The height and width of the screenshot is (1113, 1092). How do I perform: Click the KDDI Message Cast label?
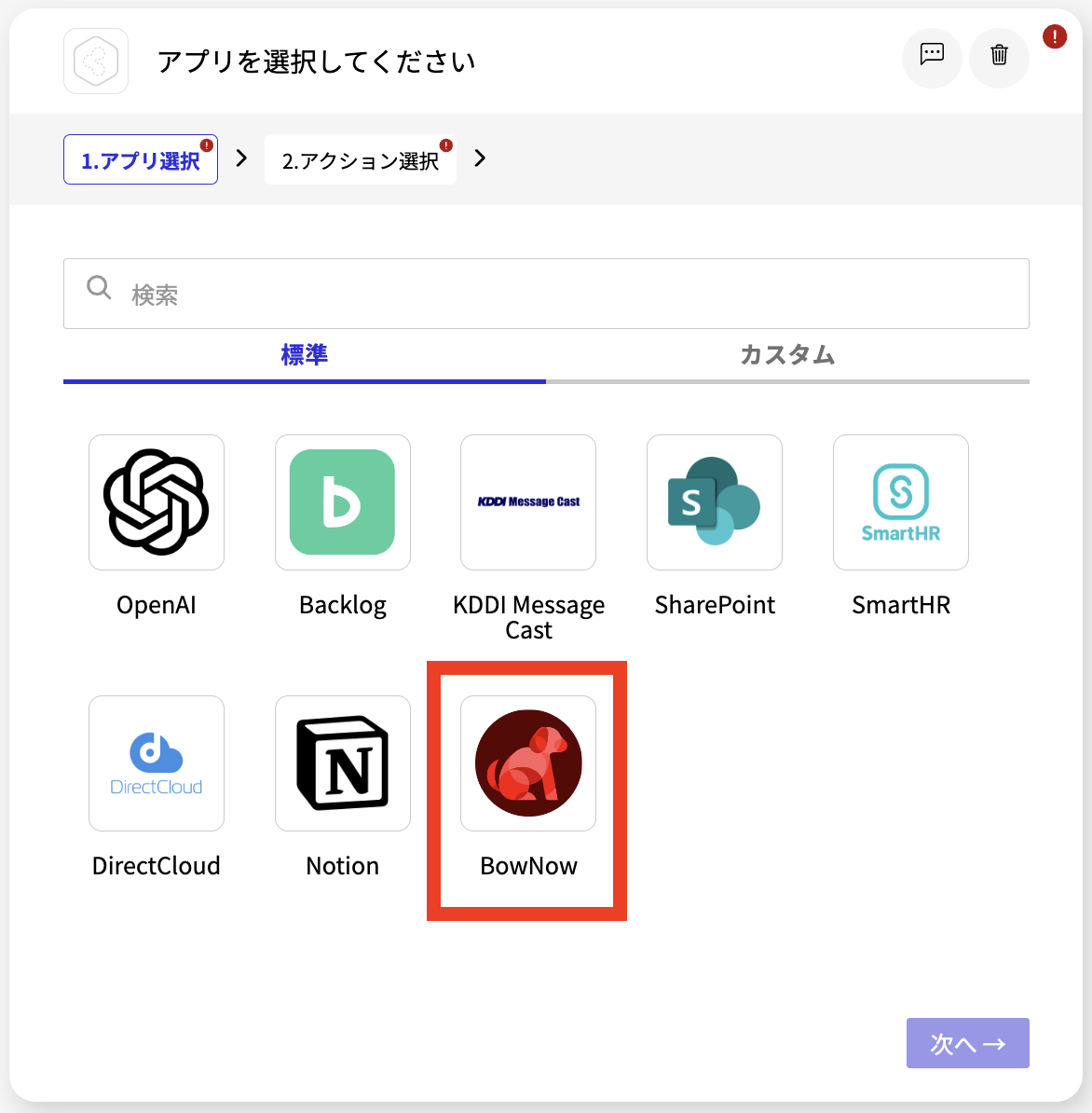click(528, 617)
